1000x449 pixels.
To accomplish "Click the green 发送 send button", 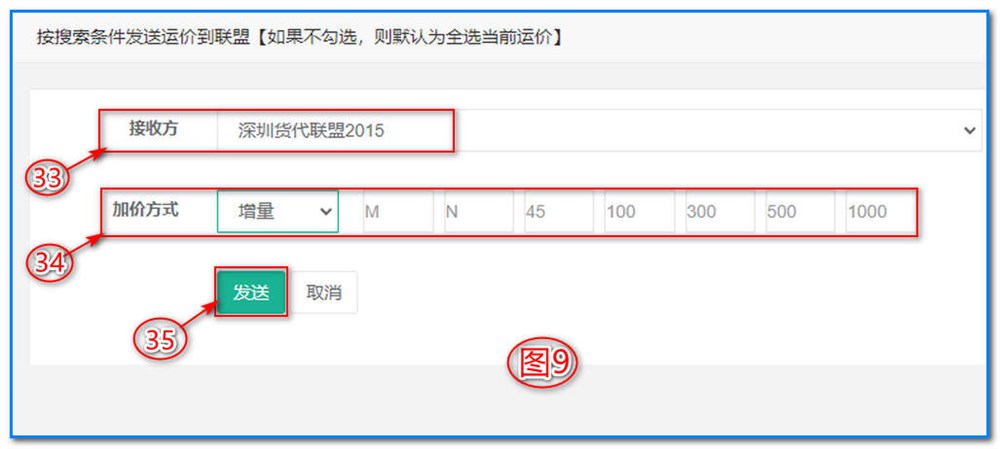I will coord(251,292).
